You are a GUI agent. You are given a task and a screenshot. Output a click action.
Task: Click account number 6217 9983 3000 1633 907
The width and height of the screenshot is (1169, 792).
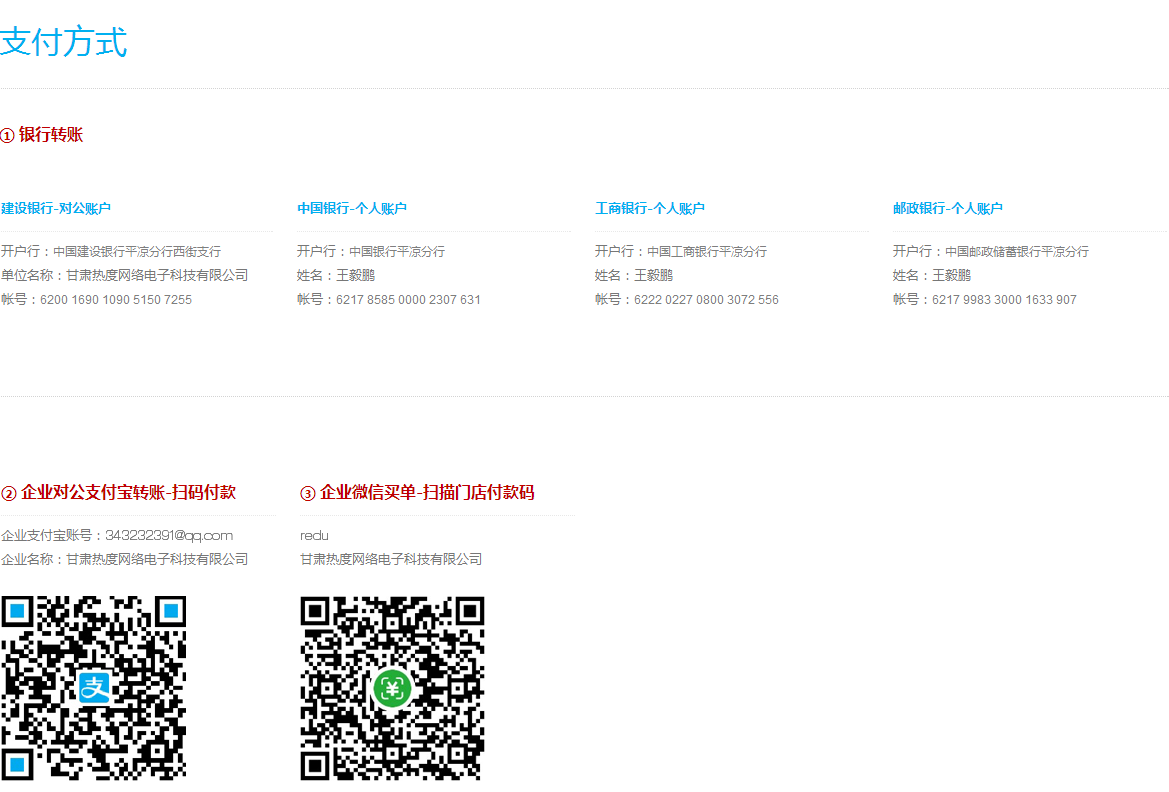pyautogui.click(x=1004, y=300)
